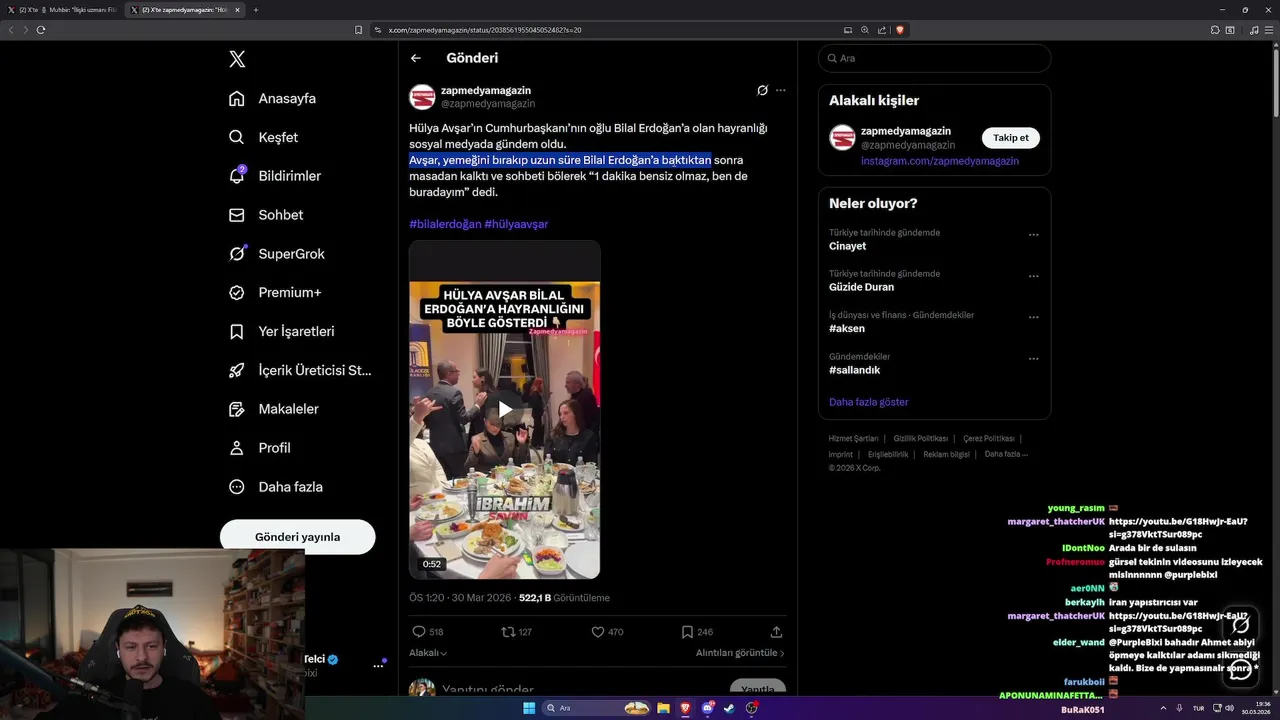
Task: Bookmark page icon left of address bar
Action: [359, 30]
